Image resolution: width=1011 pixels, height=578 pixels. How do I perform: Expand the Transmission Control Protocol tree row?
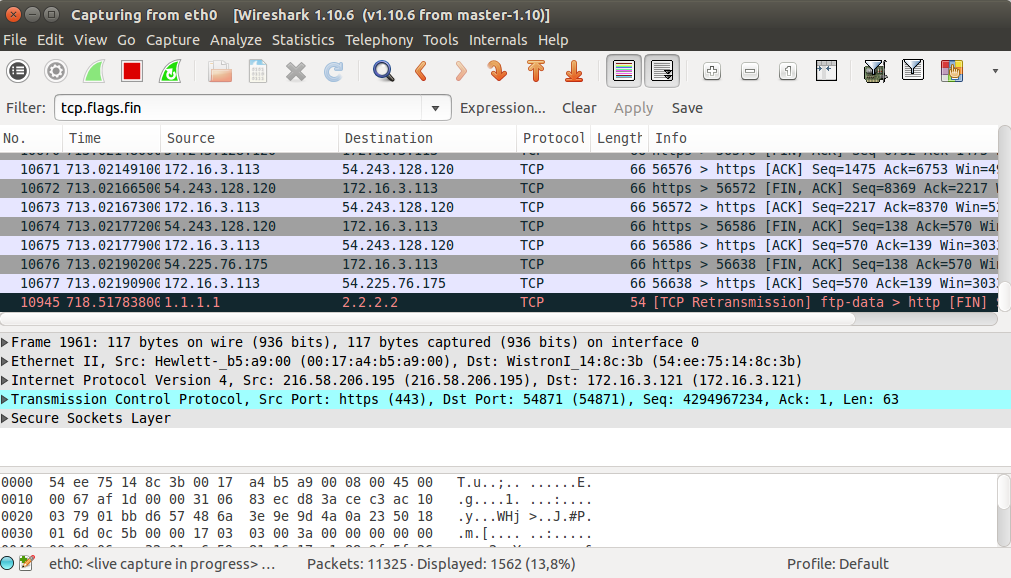pos(6,399)
